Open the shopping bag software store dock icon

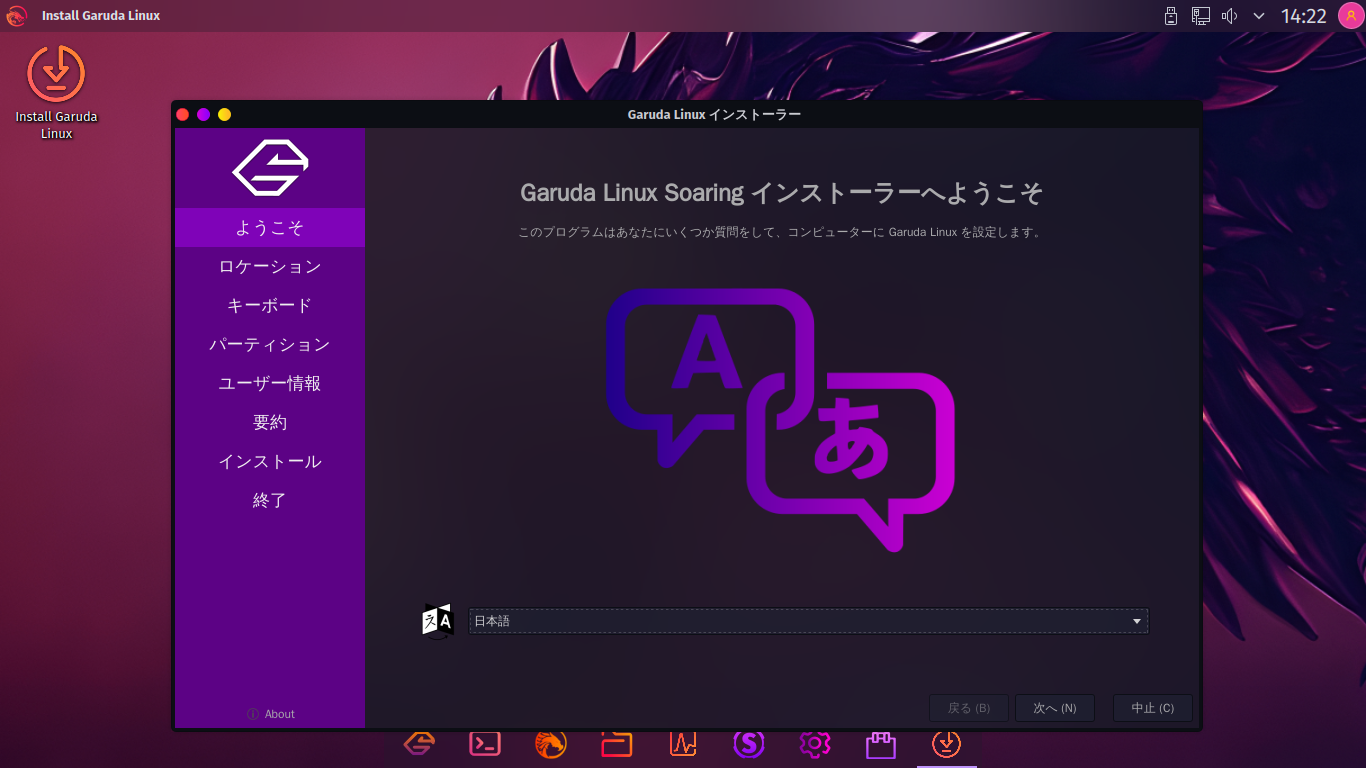pos(881,743)
